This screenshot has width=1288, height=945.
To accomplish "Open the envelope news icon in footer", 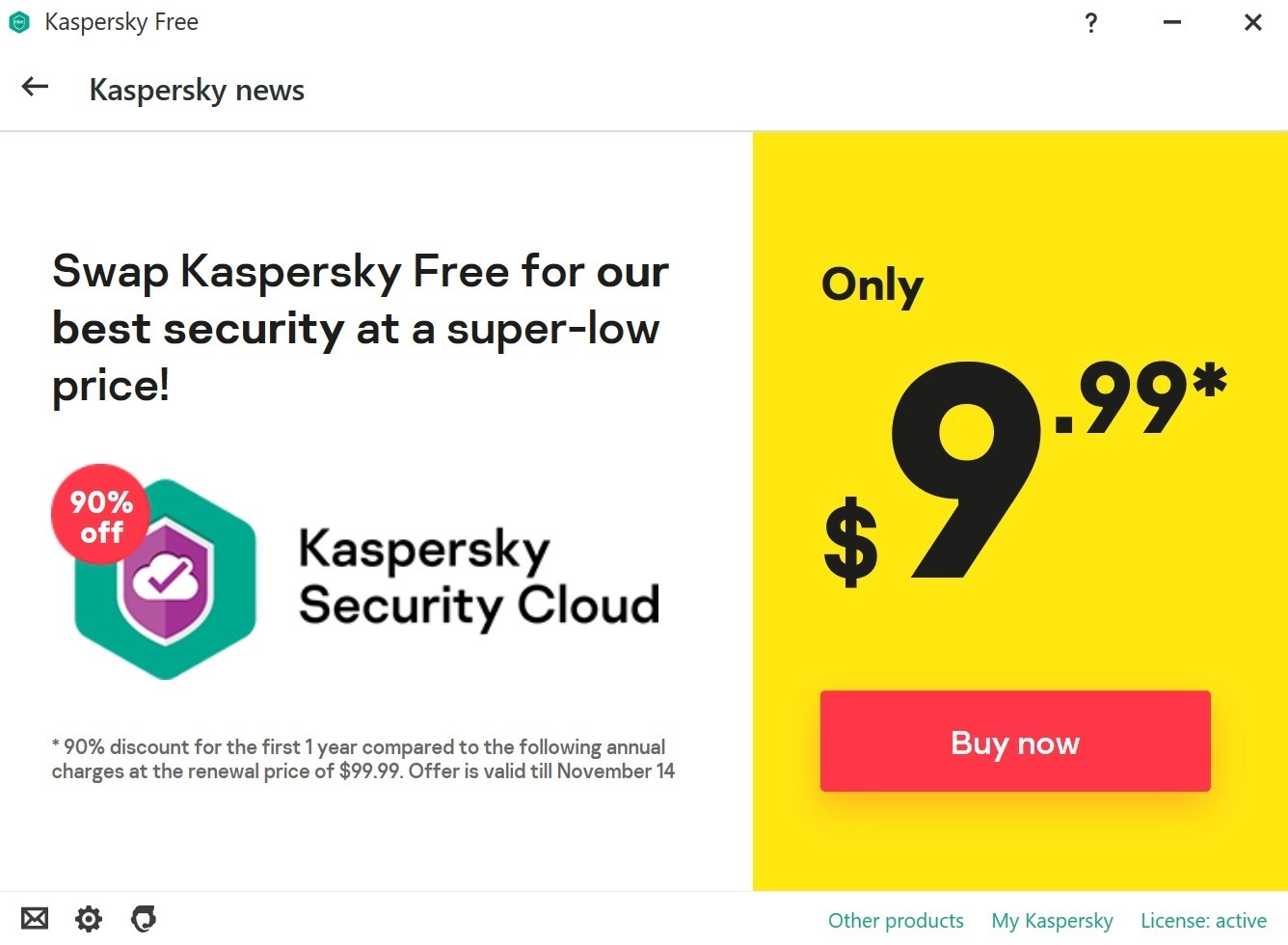I will 35,919.
